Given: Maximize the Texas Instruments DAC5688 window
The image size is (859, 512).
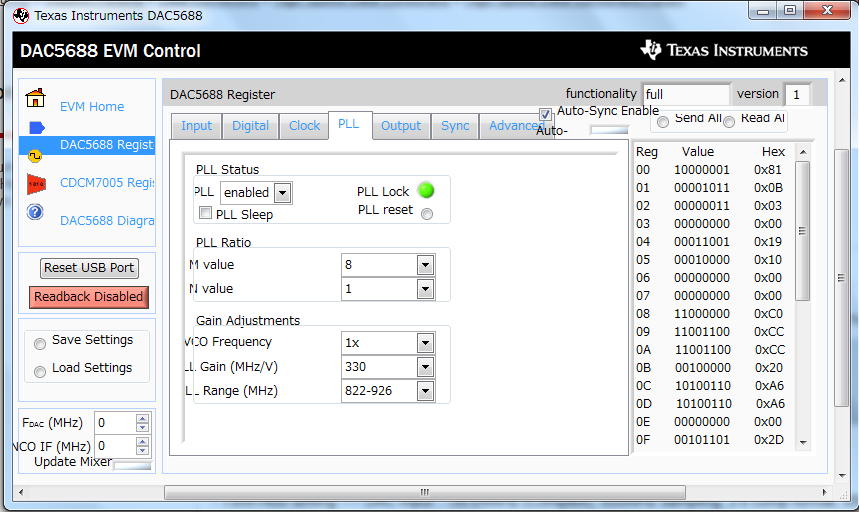Looking at the screenshot, I should click(x=789, y=11).
